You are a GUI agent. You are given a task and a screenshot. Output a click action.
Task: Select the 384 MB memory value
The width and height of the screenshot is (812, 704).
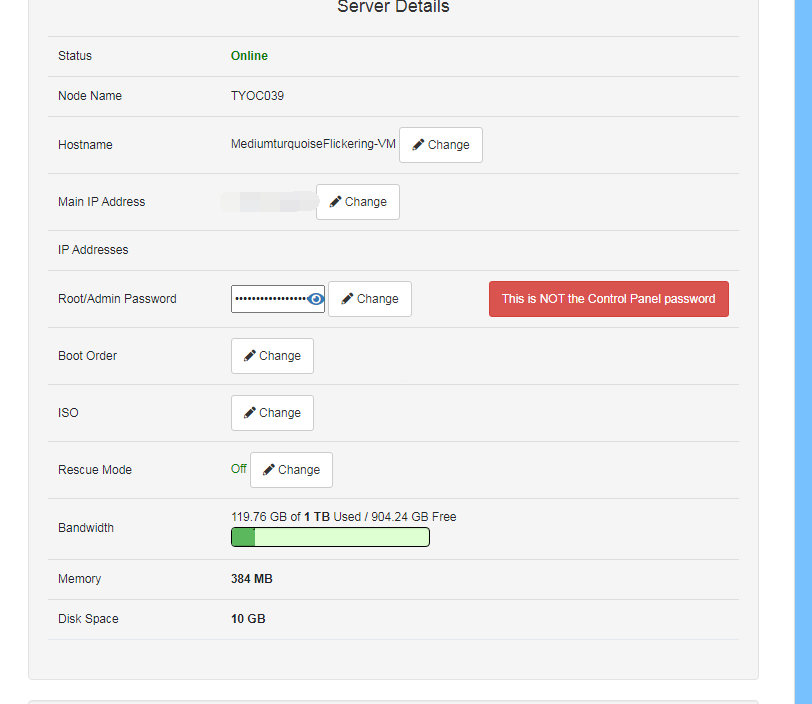(251, 579)
